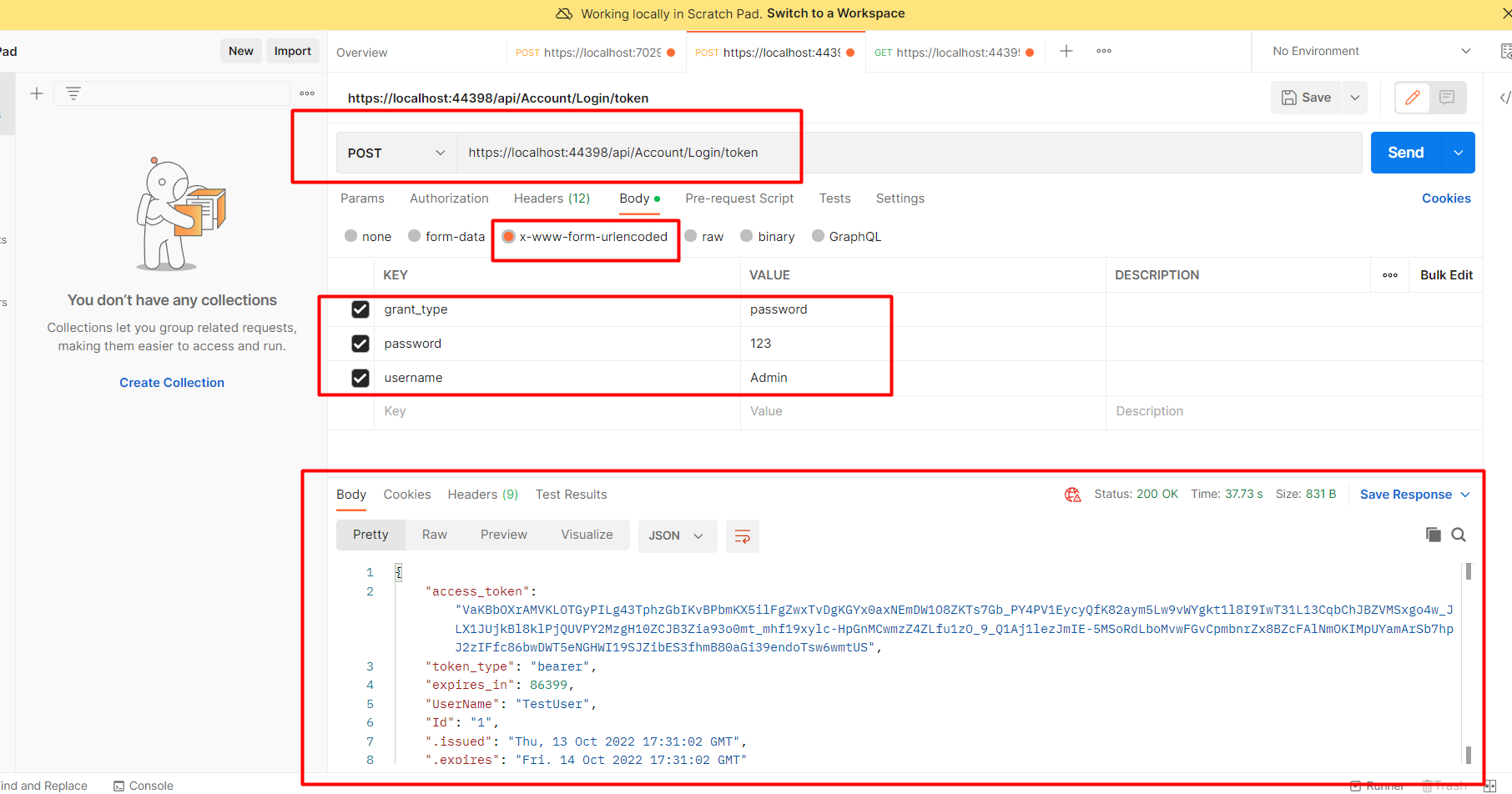1512x794 pixels.
Task: Open the Pre-request Script tab
Action: (x=739, y=198)
